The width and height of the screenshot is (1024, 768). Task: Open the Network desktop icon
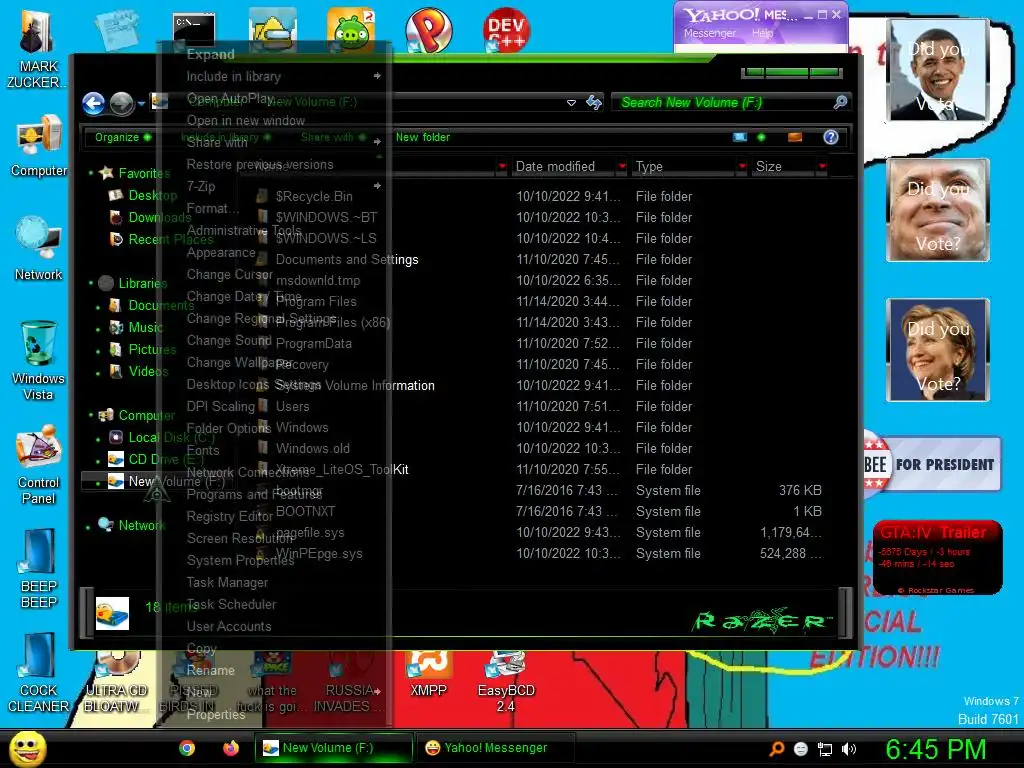39,249
